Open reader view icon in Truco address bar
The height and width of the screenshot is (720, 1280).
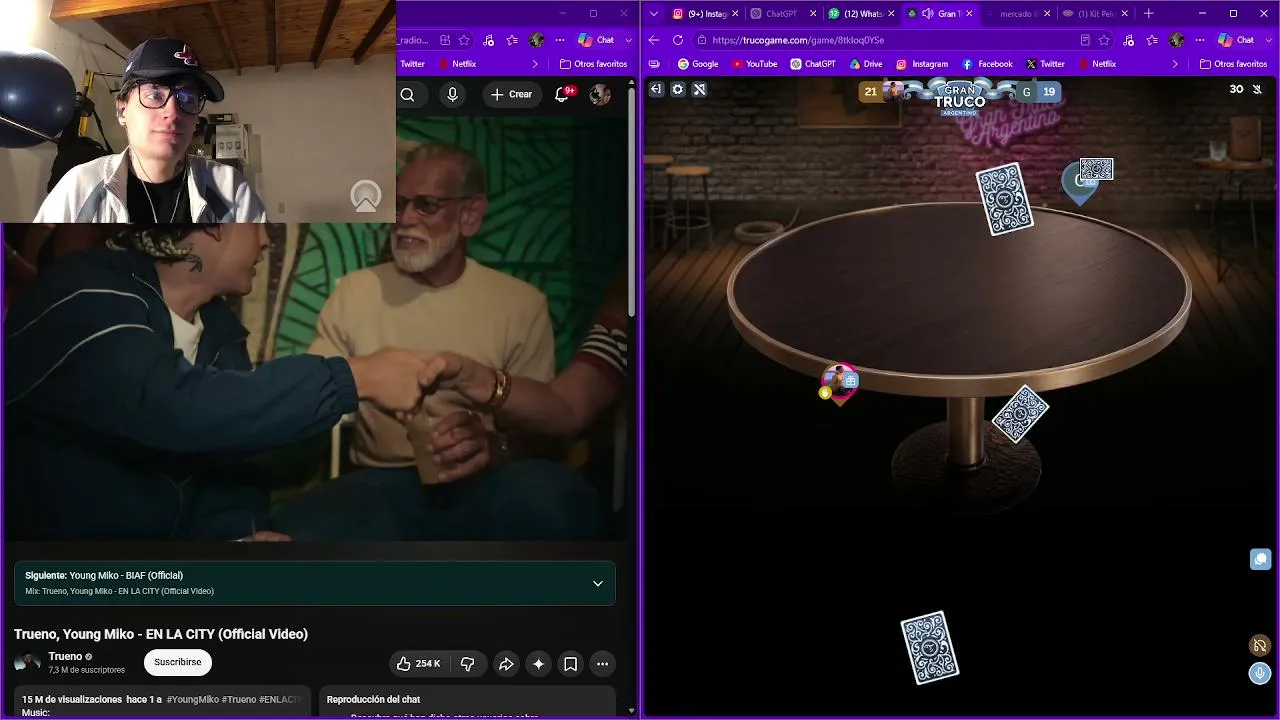(1085, 40)
